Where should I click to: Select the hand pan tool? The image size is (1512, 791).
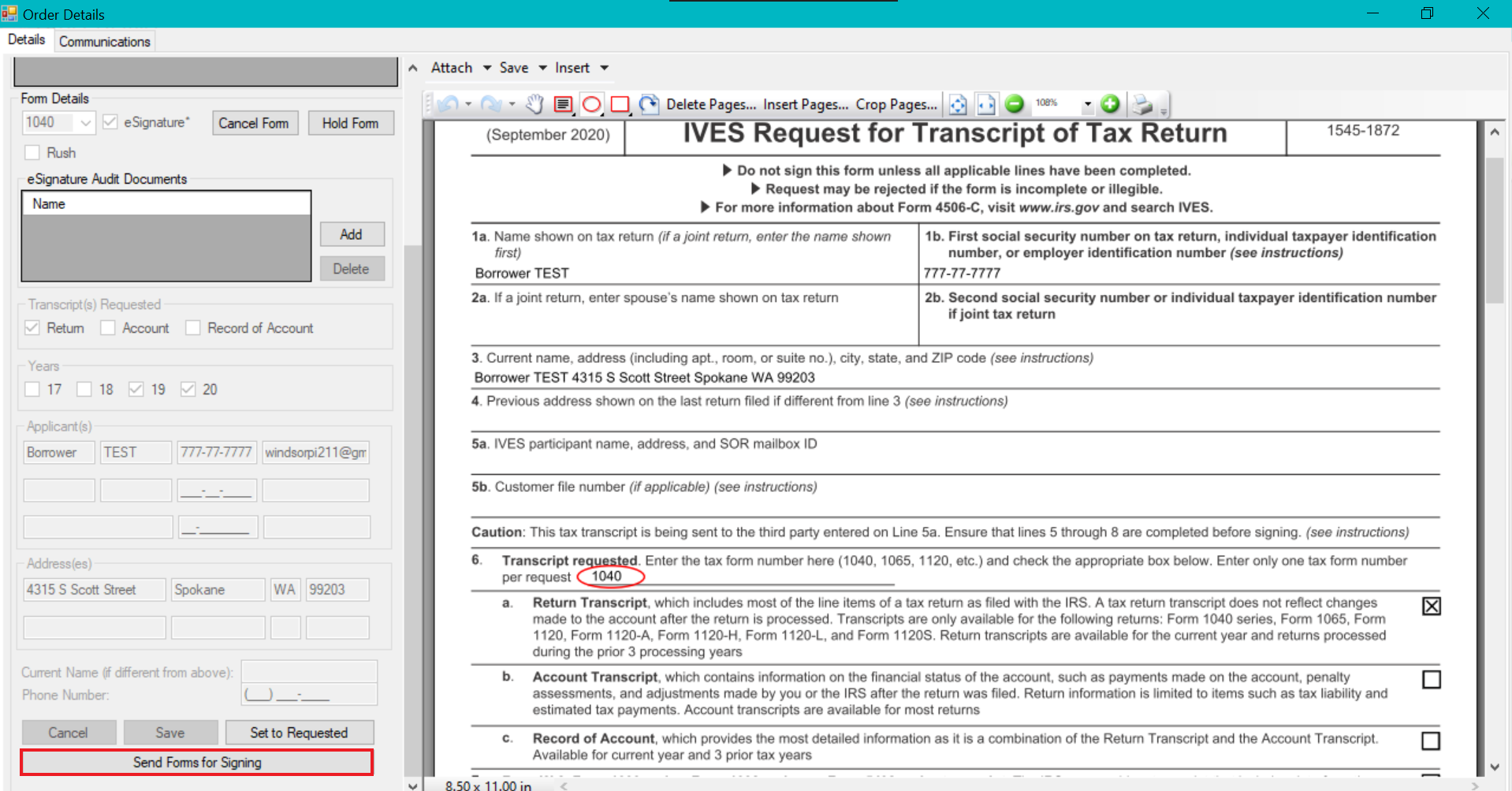coord(535,104)
